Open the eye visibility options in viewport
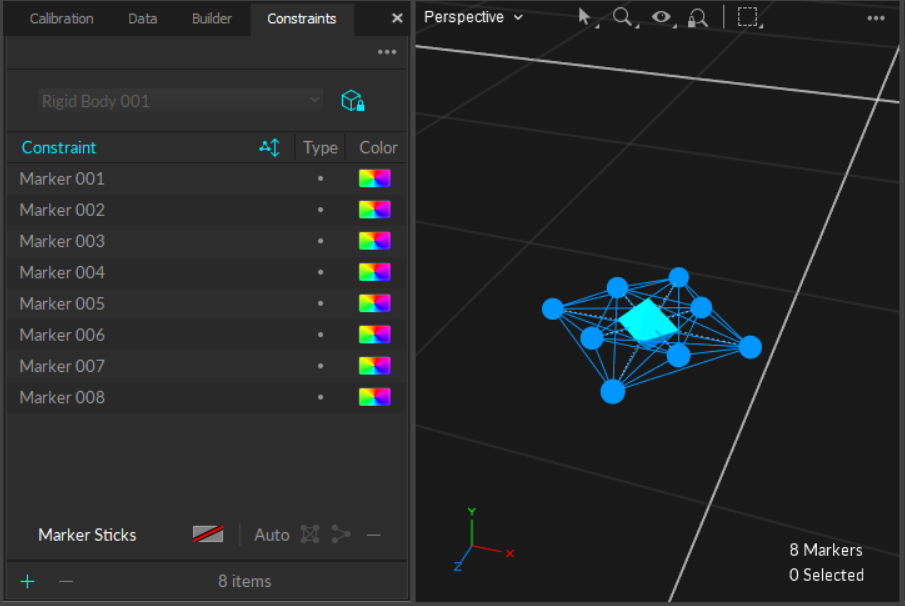Screen dimensions: 905x606 pos(660,17)
